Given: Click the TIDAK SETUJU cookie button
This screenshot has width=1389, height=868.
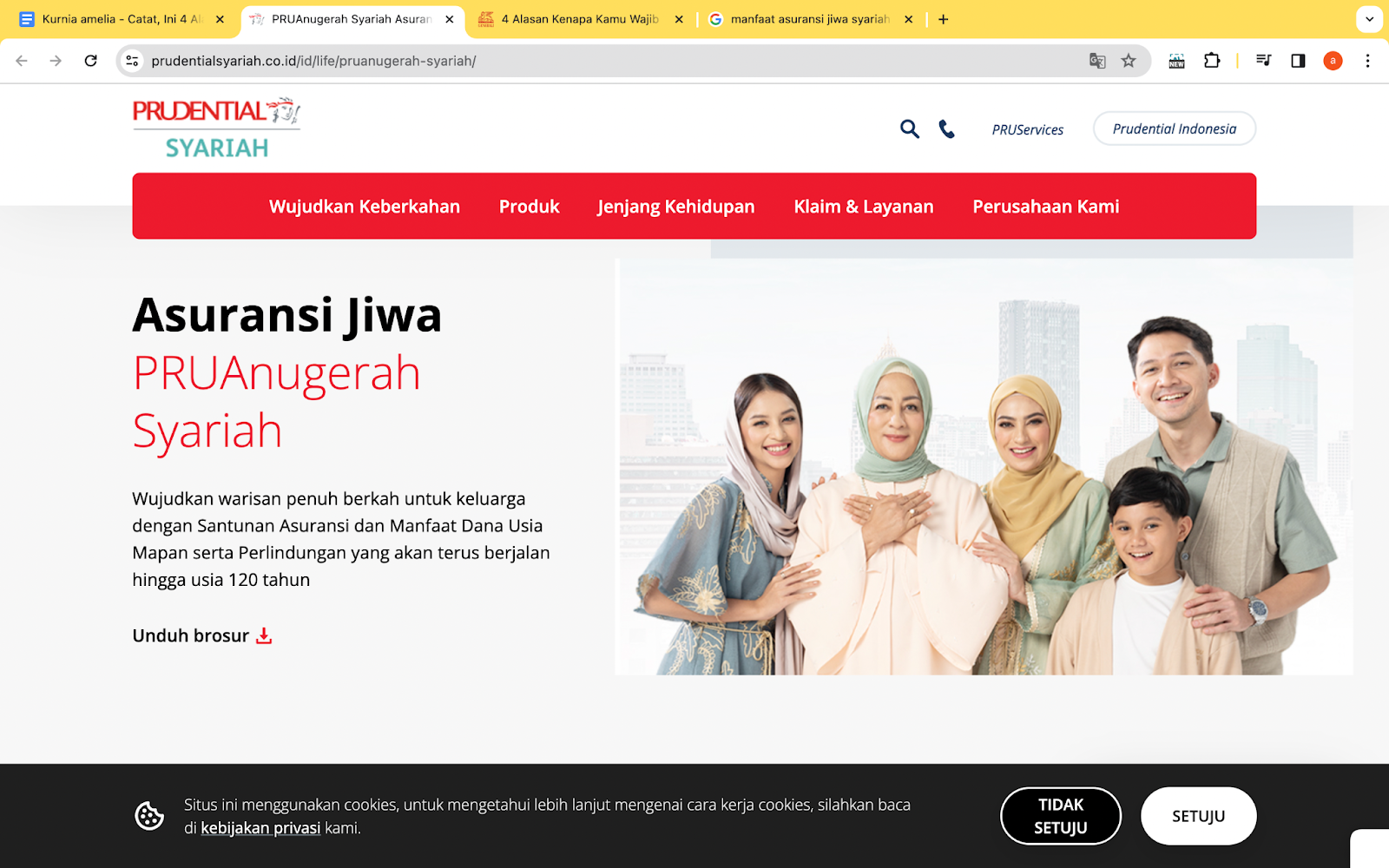Looking at the screenshot, I should 1061,816.
